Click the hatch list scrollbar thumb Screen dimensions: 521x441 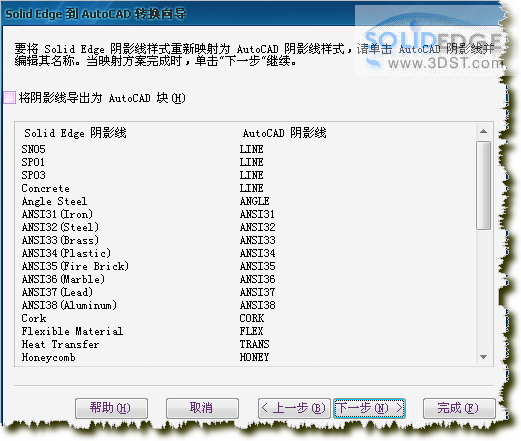(x=483, y=185)
